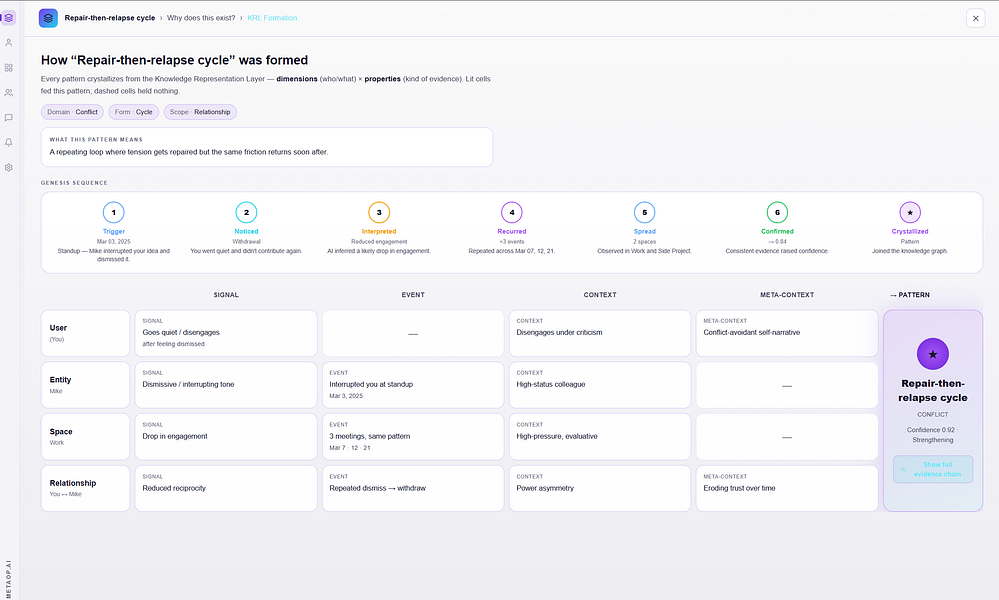This screenshot has width=999, height=600.
Task: Click the 'Why does this exist?' breadcrumb
Action: 201,18
